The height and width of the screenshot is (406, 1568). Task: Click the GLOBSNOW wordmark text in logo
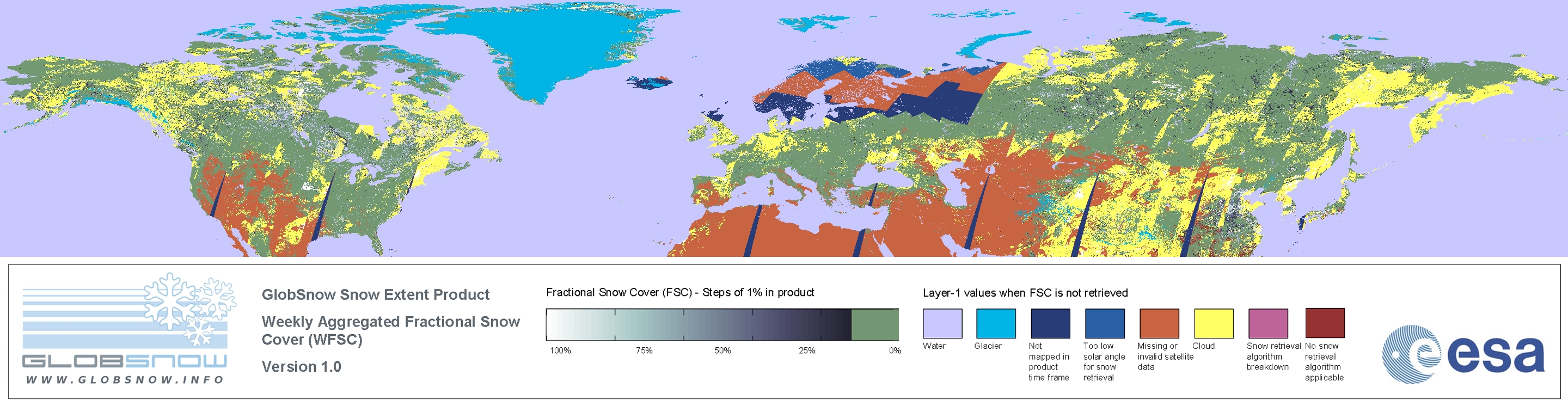point(124,361)
